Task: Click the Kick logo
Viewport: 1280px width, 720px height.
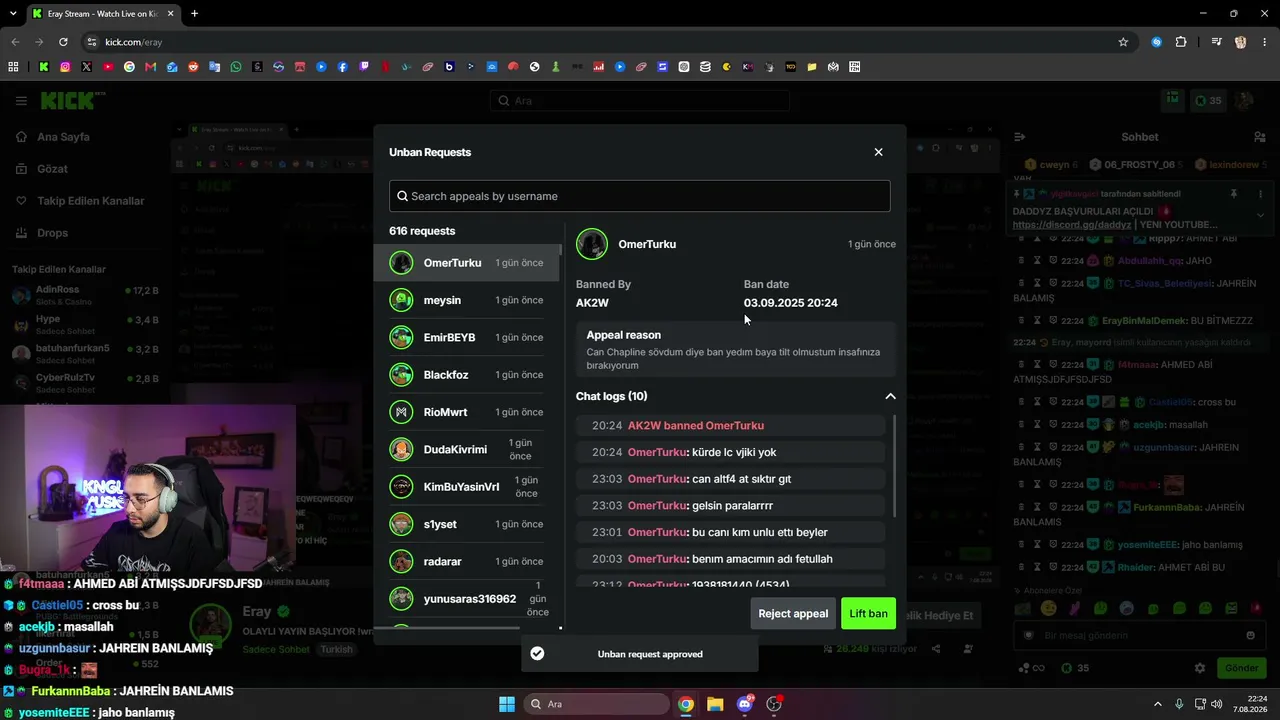Action: [x=72, y=100]
